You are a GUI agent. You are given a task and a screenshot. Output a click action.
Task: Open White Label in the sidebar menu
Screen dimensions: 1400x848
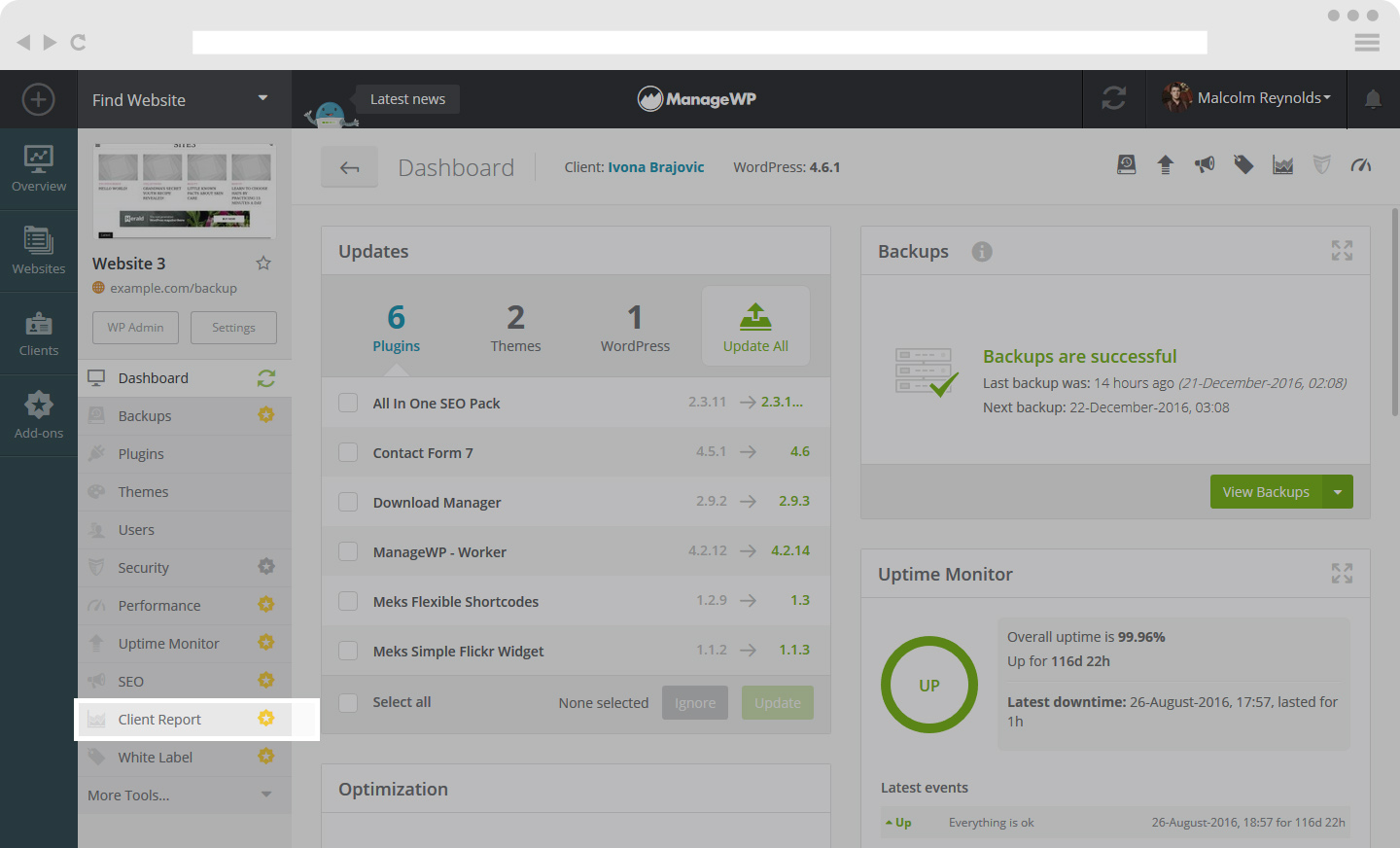(185, 758)
